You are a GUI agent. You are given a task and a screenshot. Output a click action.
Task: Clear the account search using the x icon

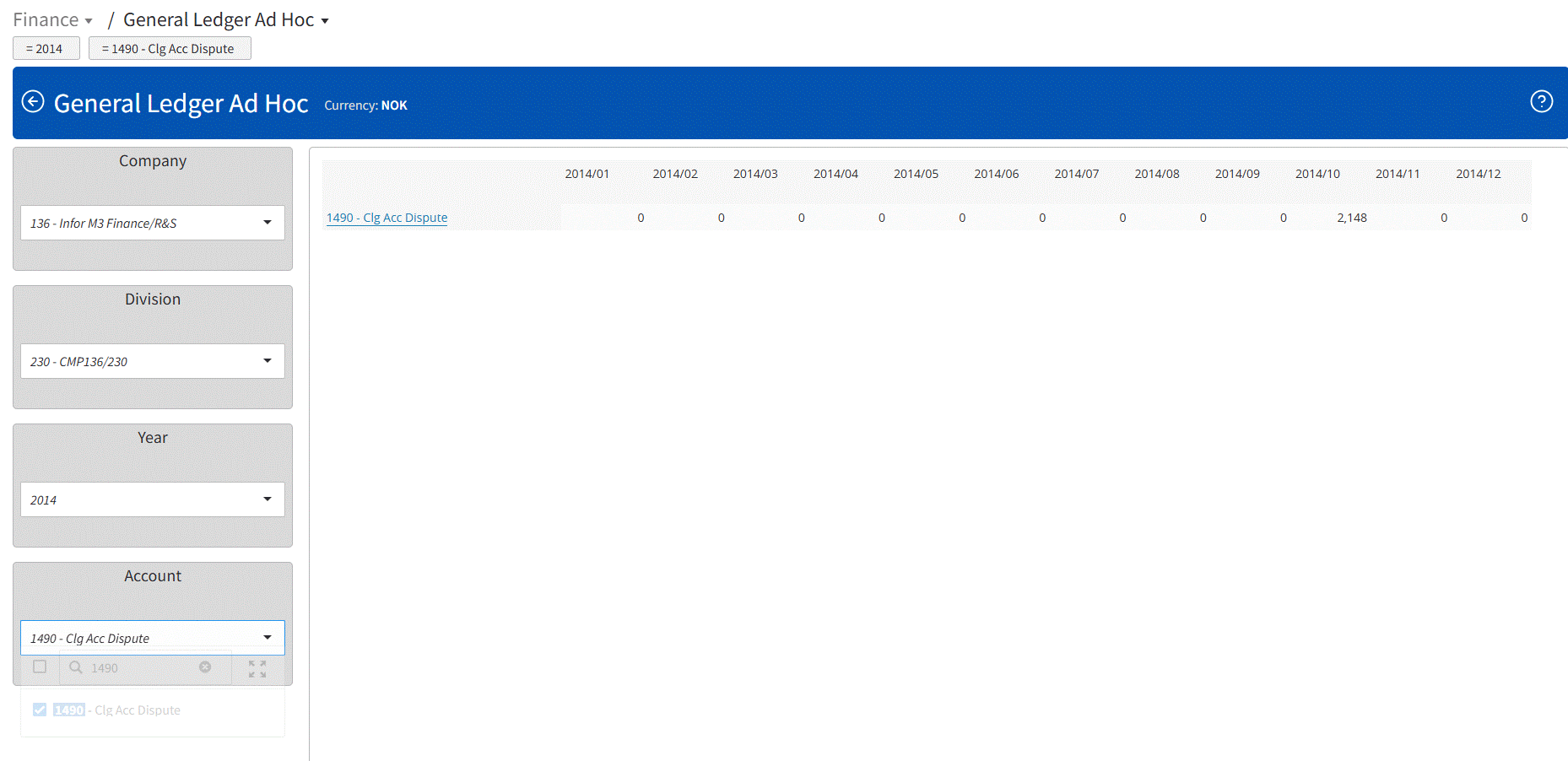click(x=205, y=667)
